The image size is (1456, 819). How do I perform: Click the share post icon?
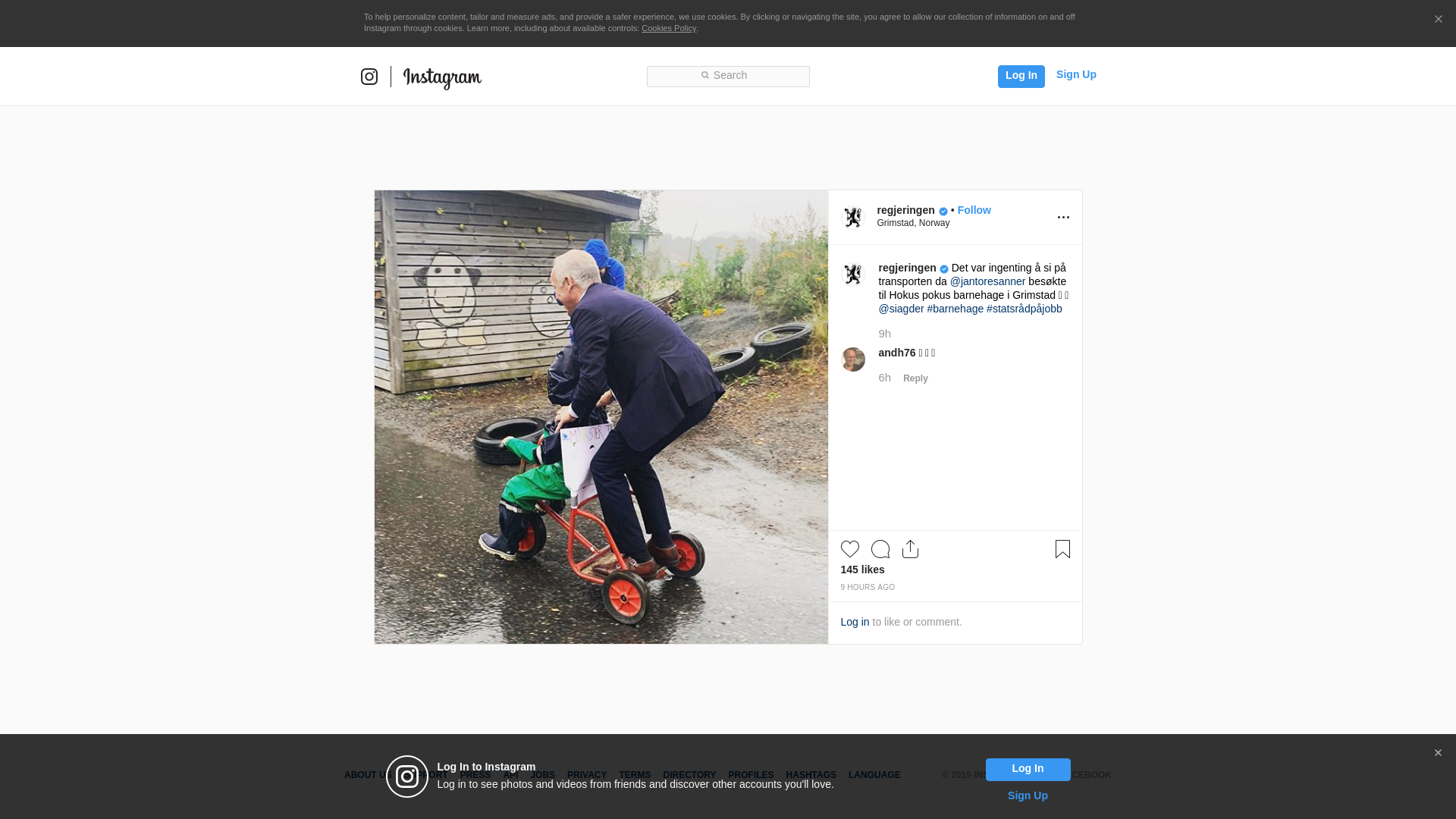click(x=910, y=549)
